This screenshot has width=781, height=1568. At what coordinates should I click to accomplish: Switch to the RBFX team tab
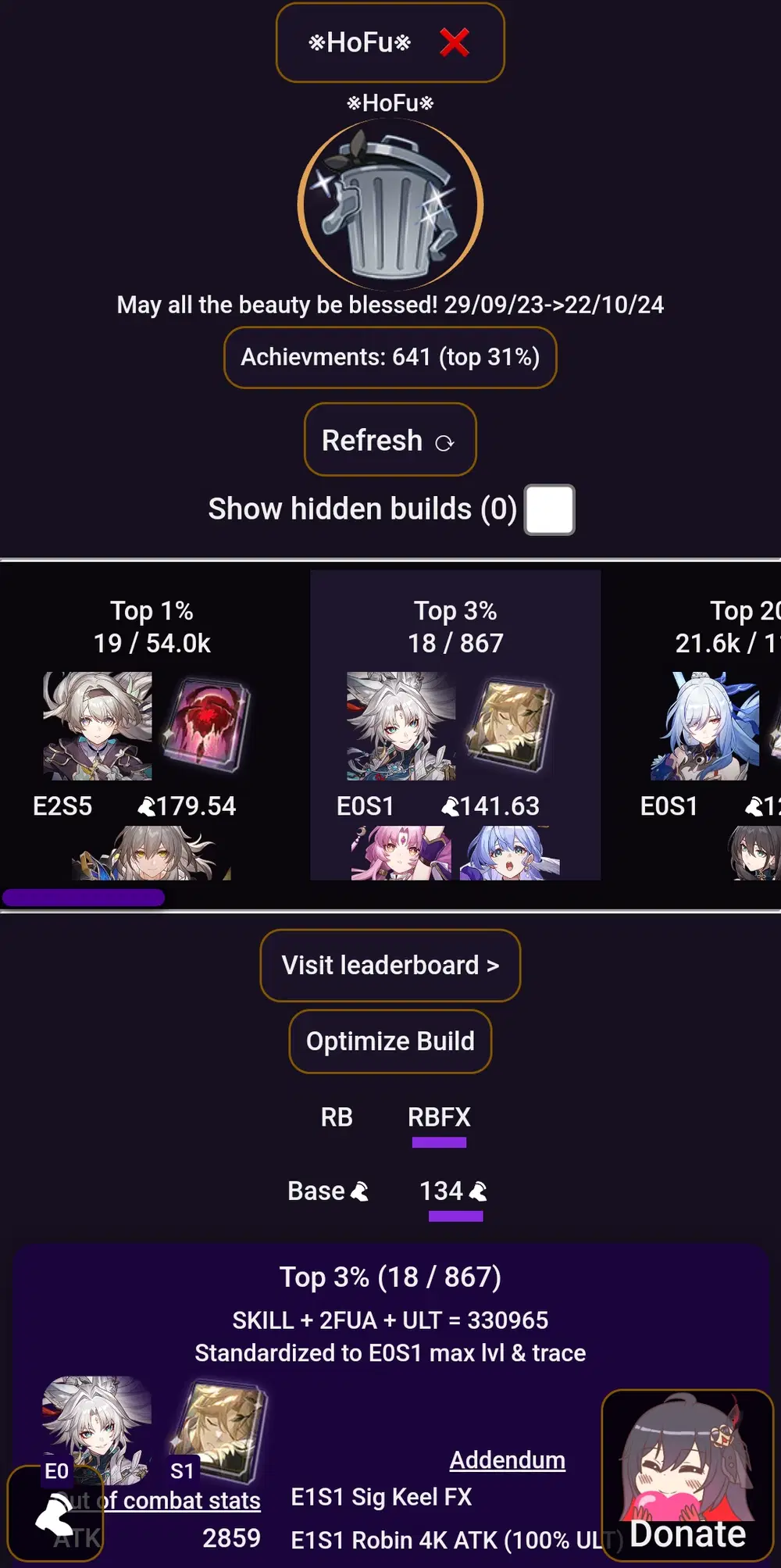[x=439, y=1117]
